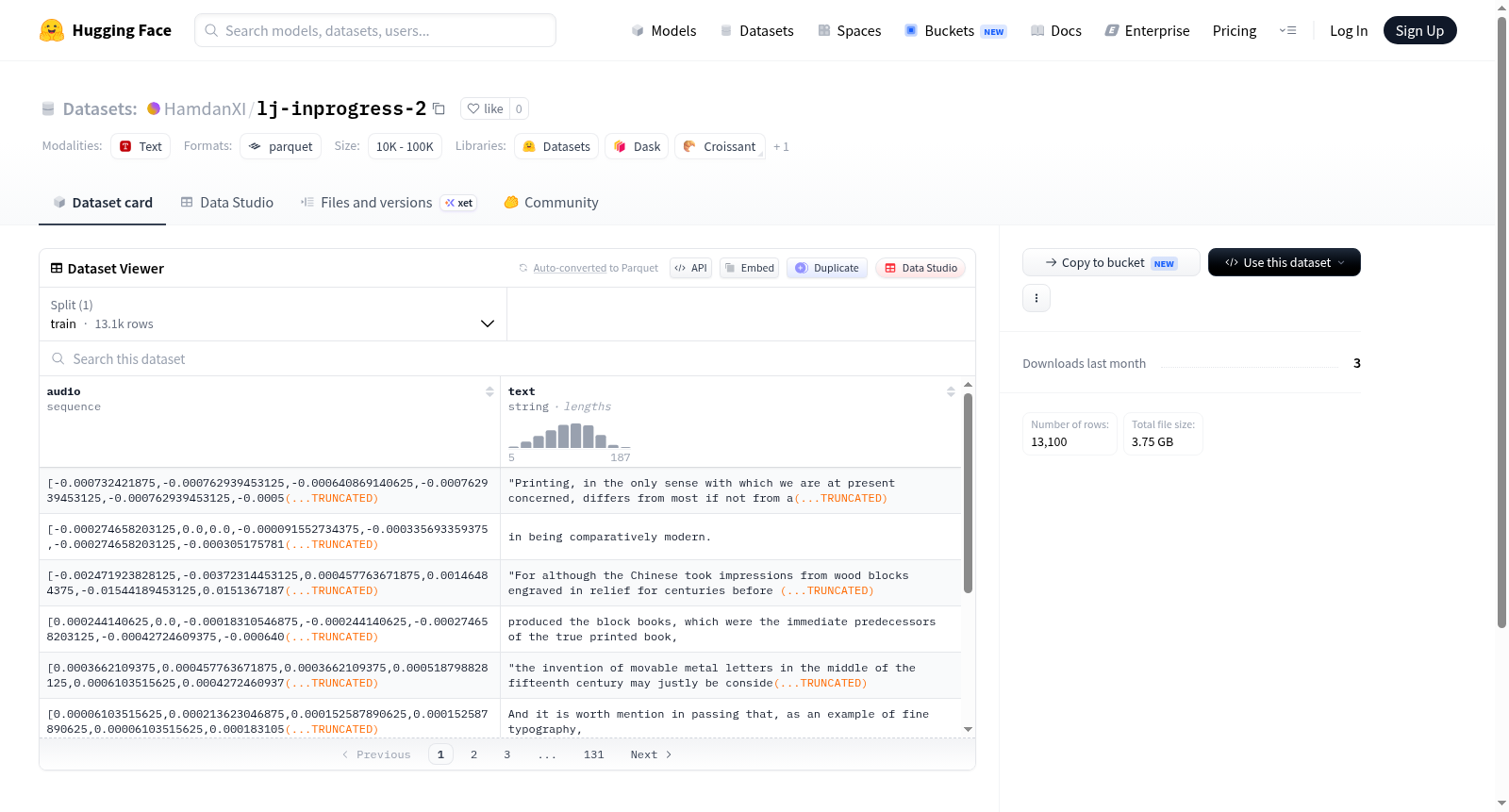Open the additional navigation menu icon
The height and width of the screenshot is (812, 1509).
[x=1287, y=30]
